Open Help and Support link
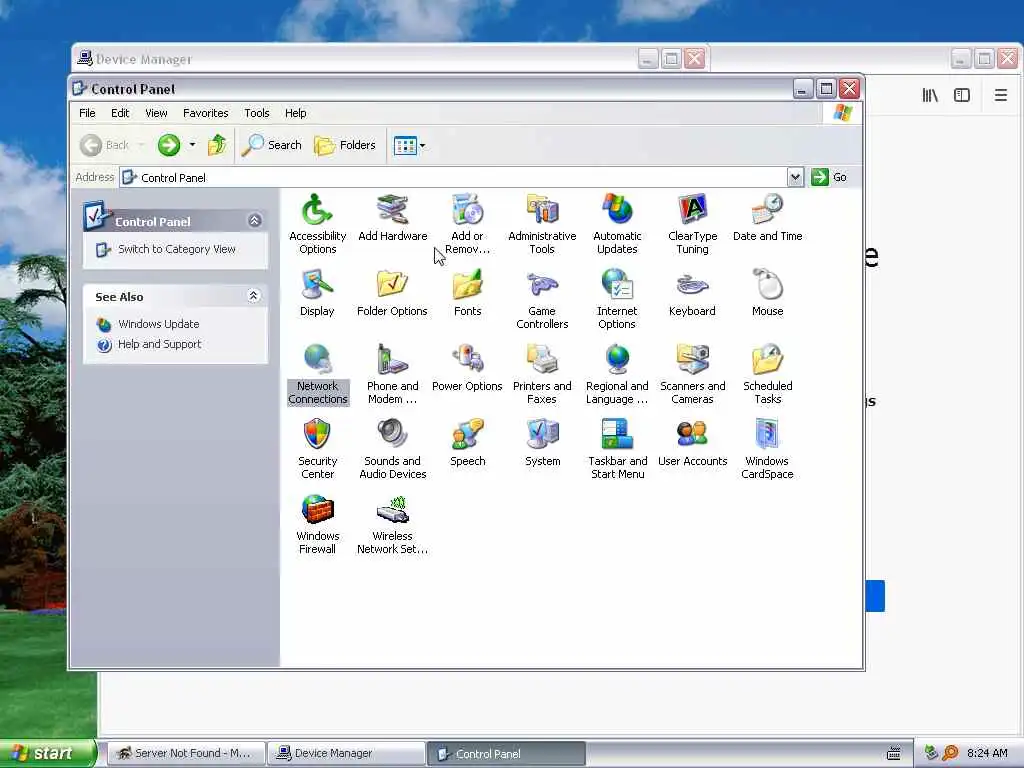This screenshot has width=1024, height=768. 159,344
